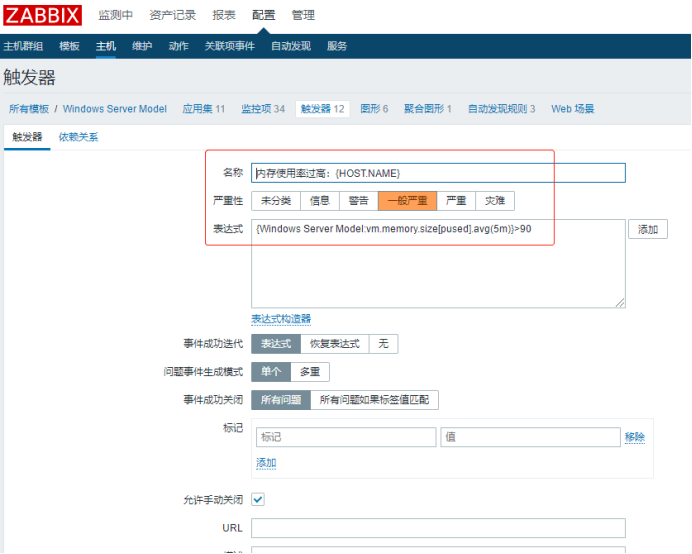The width and height of the screenshot is (692, 554).
Task: Choose 多重 problem generation mode
Action: [310, 372]
